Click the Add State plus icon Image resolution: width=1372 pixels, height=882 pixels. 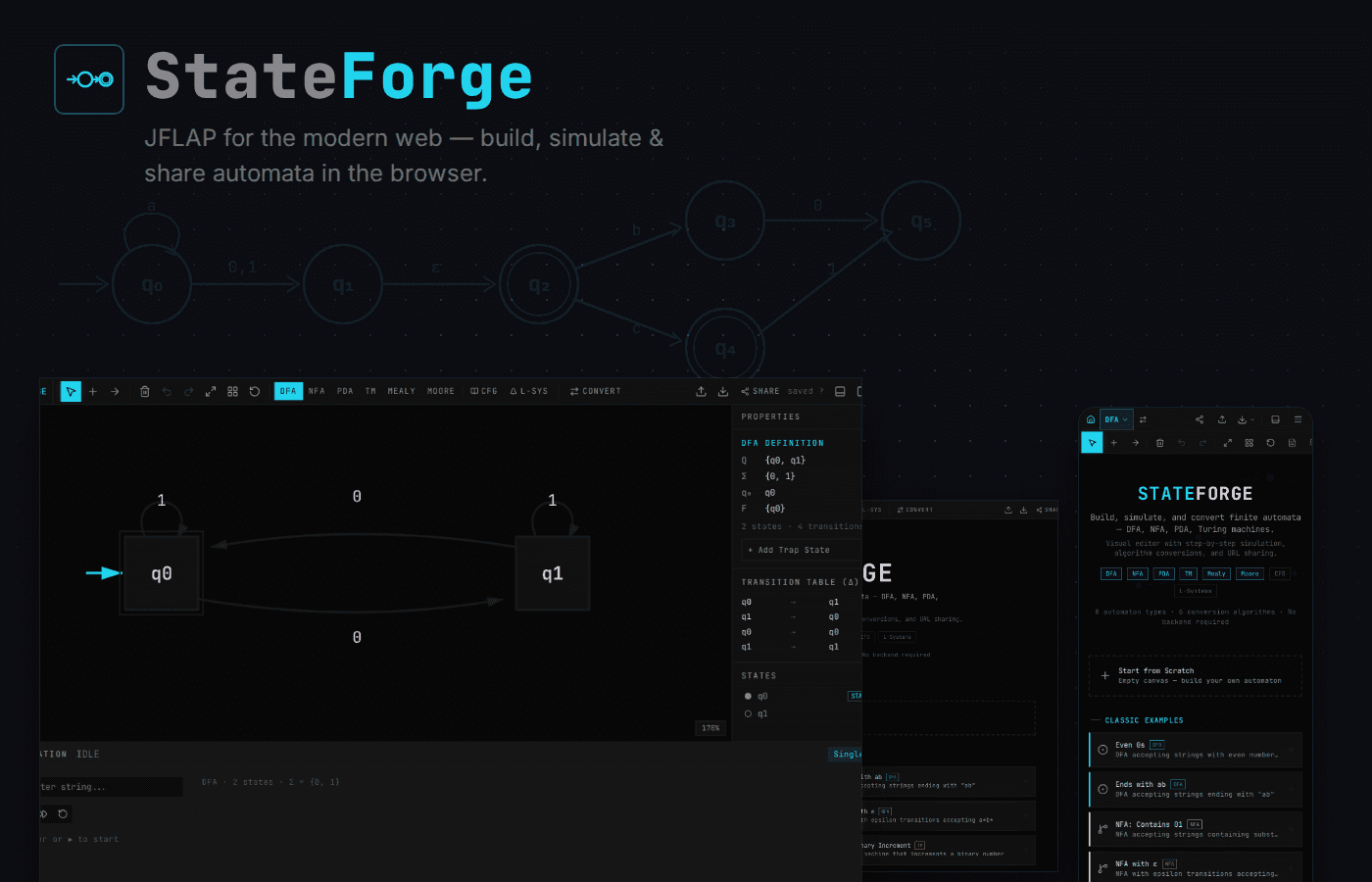[93, 390]
